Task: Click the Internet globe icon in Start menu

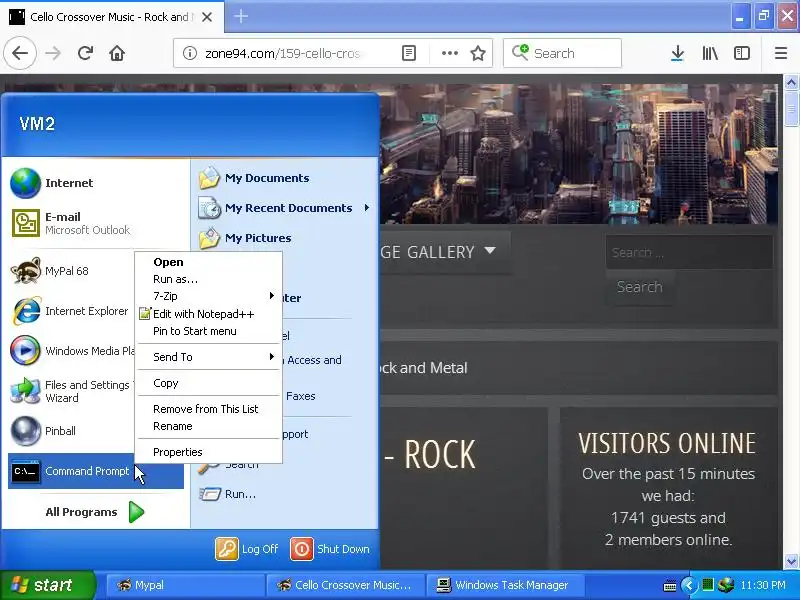Action: (x=26, y=183)
